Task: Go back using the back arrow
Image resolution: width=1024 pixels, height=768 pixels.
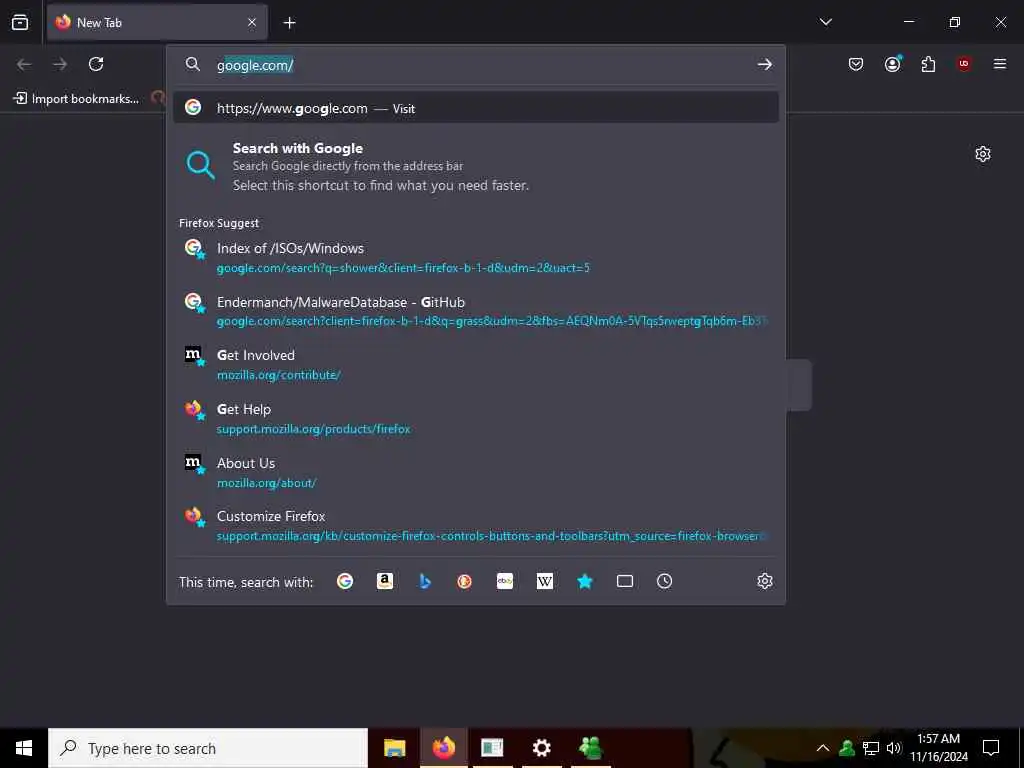Action: [x=24, y=64]
